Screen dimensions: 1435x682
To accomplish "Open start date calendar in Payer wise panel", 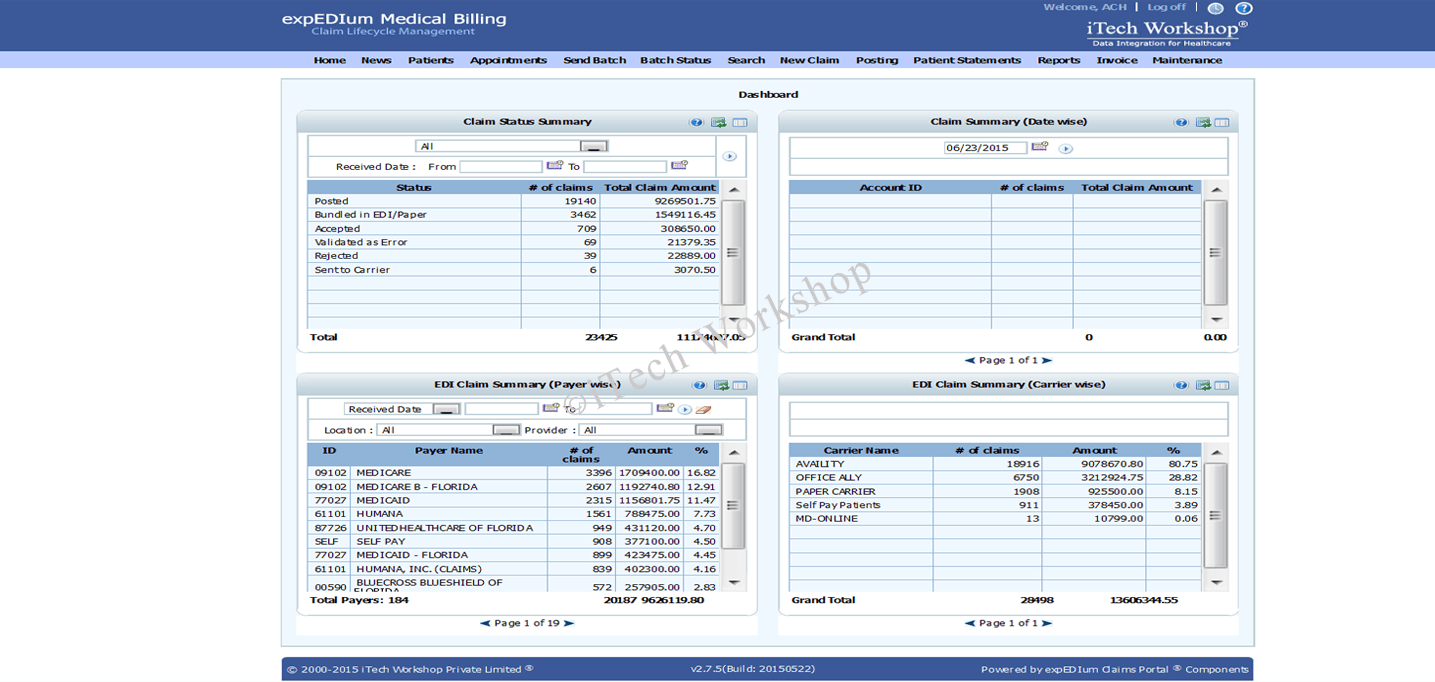I will pyautogui.click(x=551, y=408).
